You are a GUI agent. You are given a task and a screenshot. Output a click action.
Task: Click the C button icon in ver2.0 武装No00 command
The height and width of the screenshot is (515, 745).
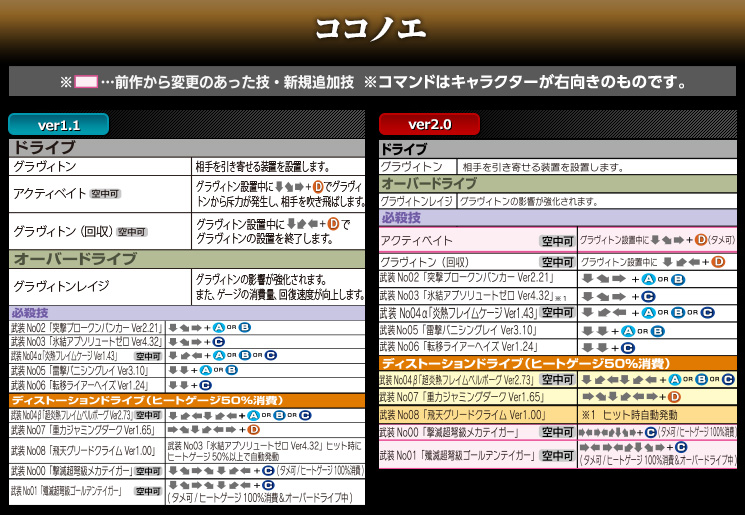point(651,432)
